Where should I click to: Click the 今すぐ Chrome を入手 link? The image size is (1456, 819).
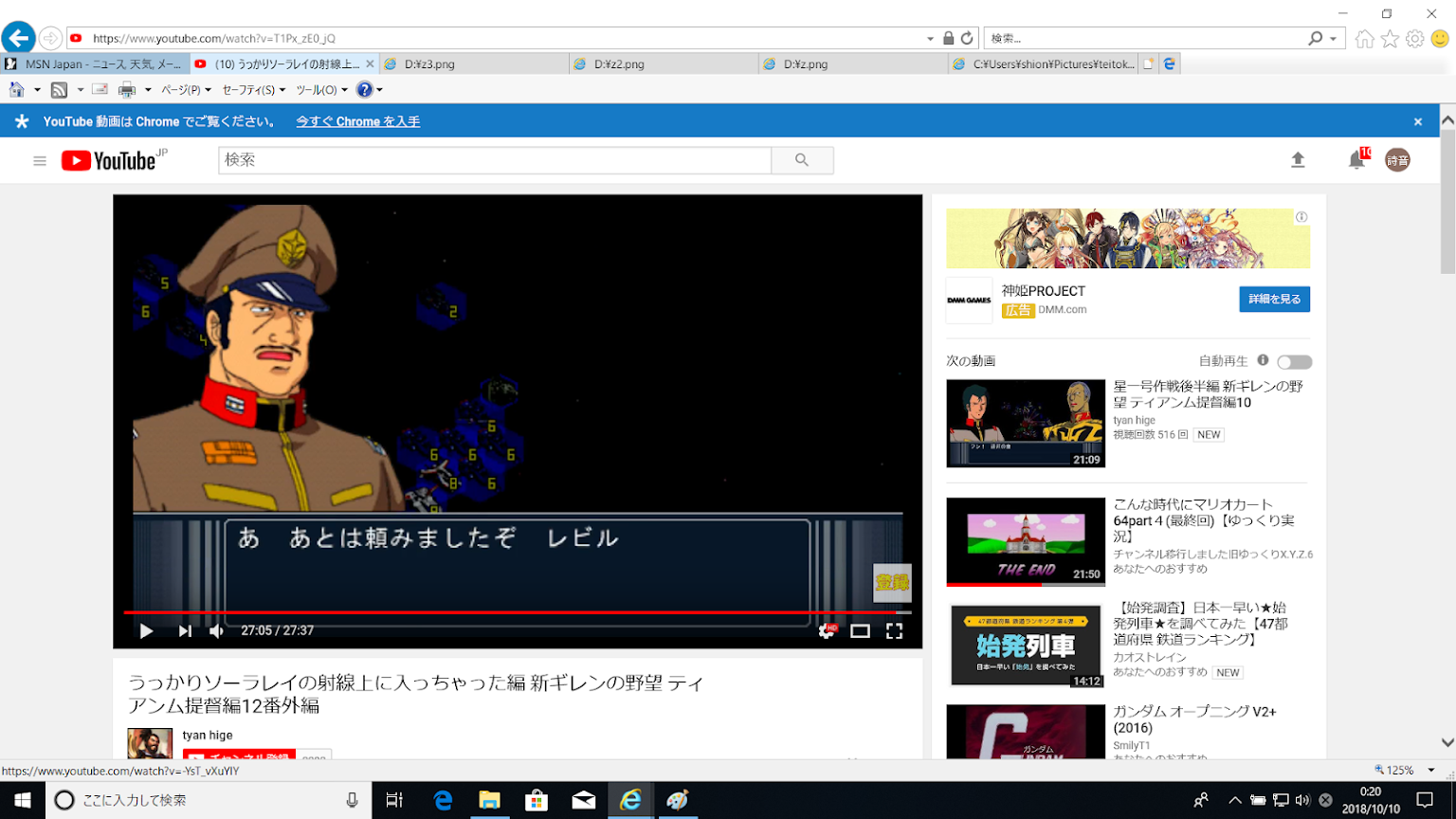[357, 121]
